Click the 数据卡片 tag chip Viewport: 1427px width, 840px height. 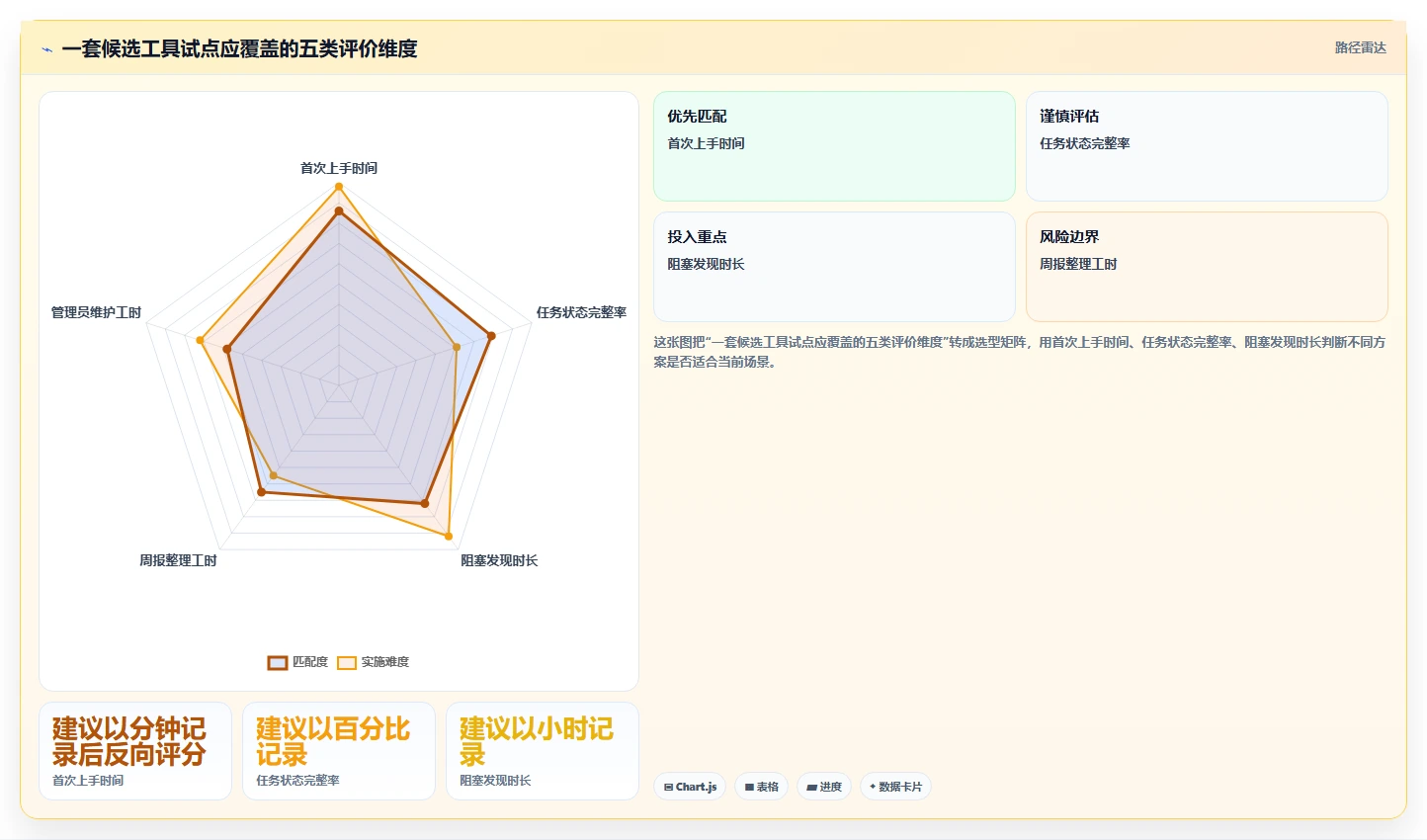895,787
